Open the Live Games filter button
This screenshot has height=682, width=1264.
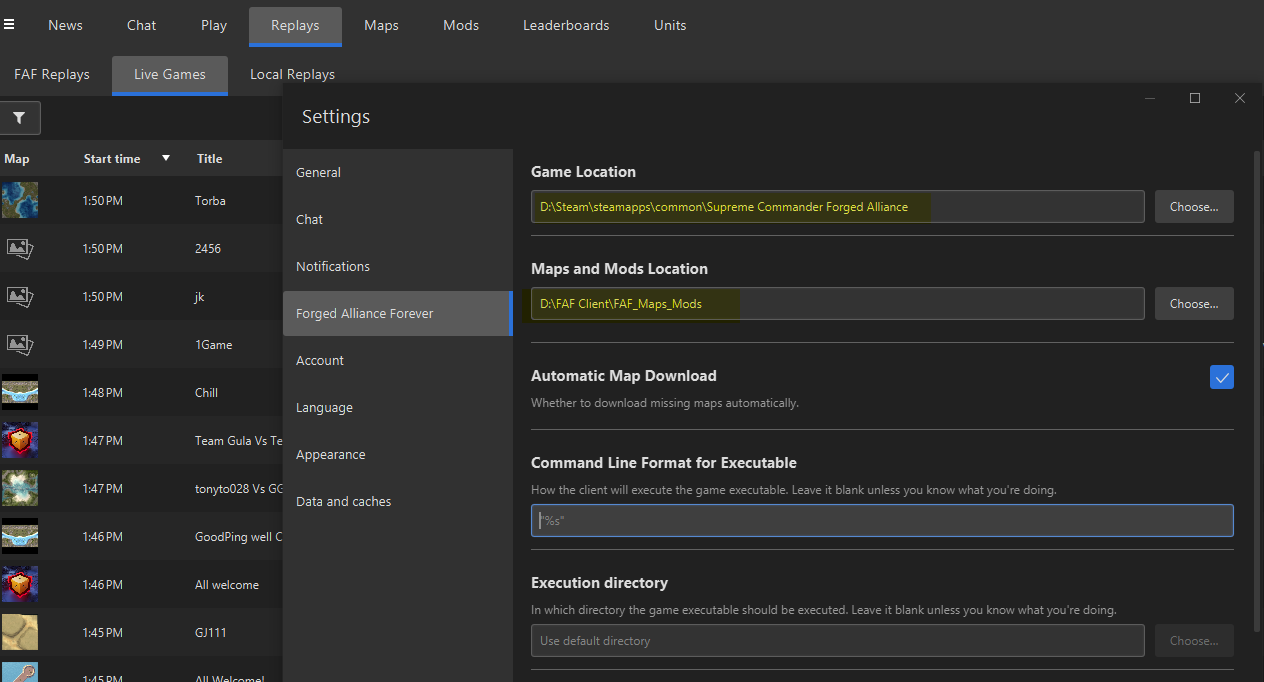tap(19, 118)
